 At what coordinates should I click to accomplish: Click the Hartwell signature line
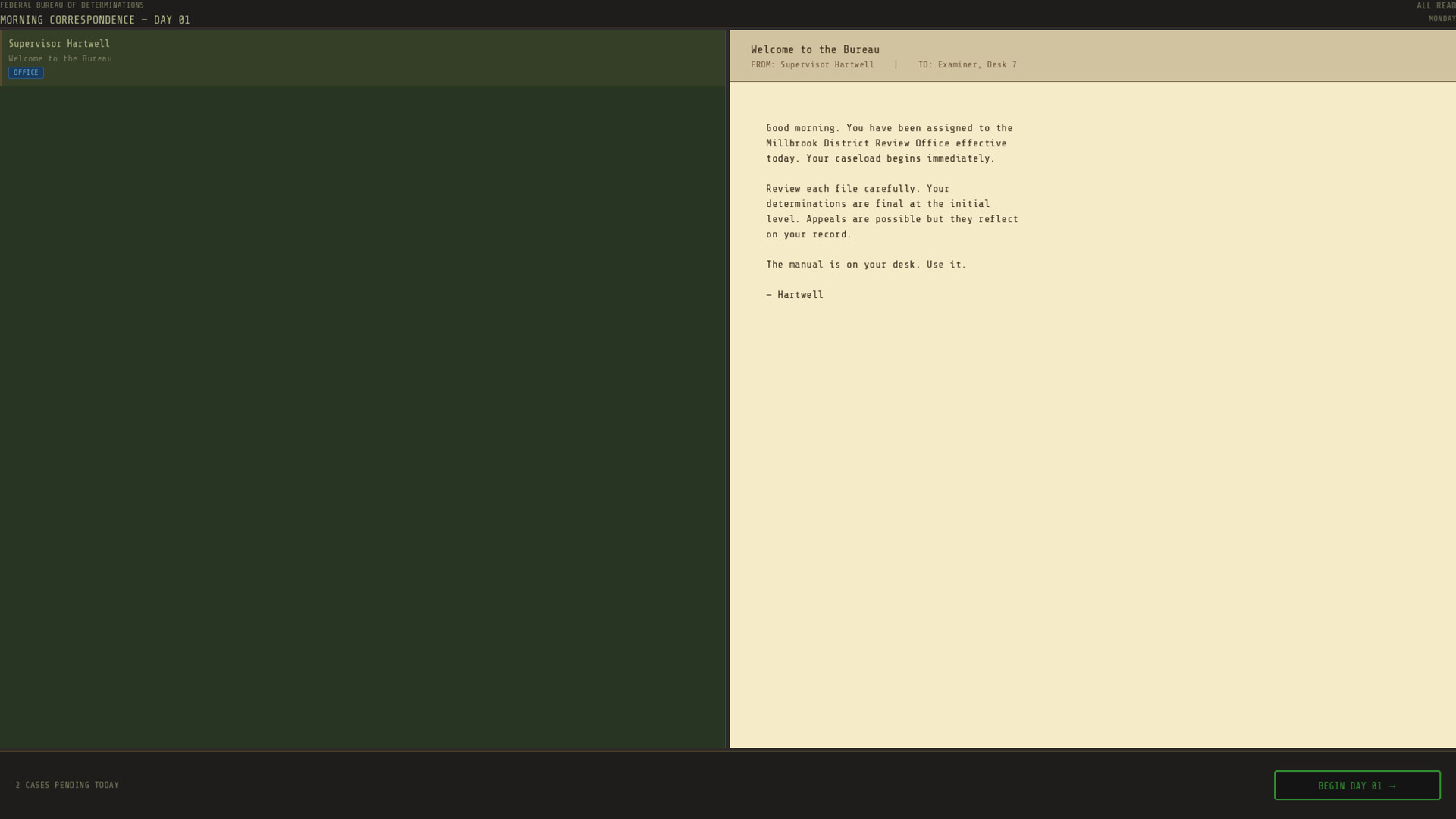[x=795, y=294]
